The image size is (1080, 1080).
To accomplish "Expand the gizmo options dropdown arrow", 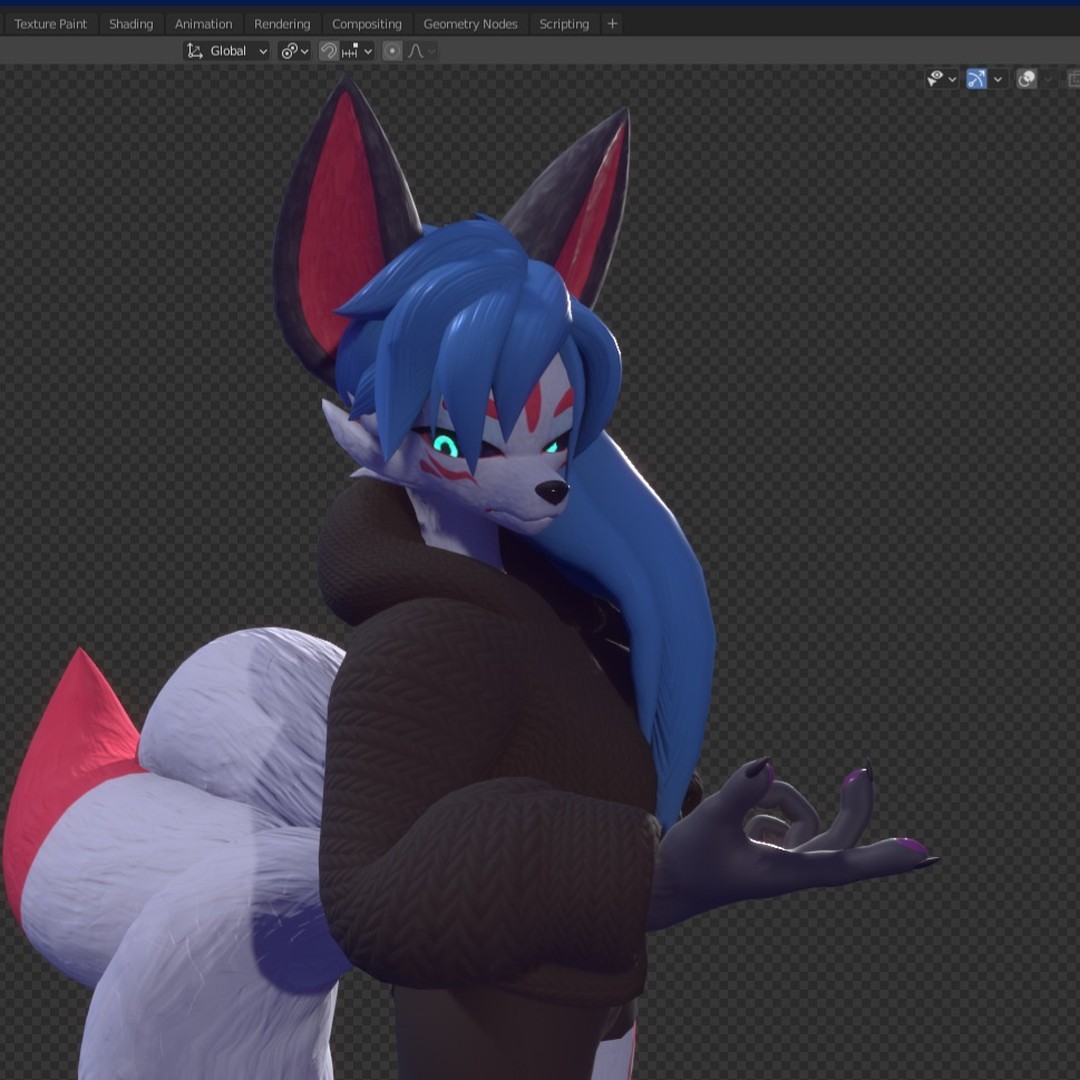I will [x=998, y=79].
